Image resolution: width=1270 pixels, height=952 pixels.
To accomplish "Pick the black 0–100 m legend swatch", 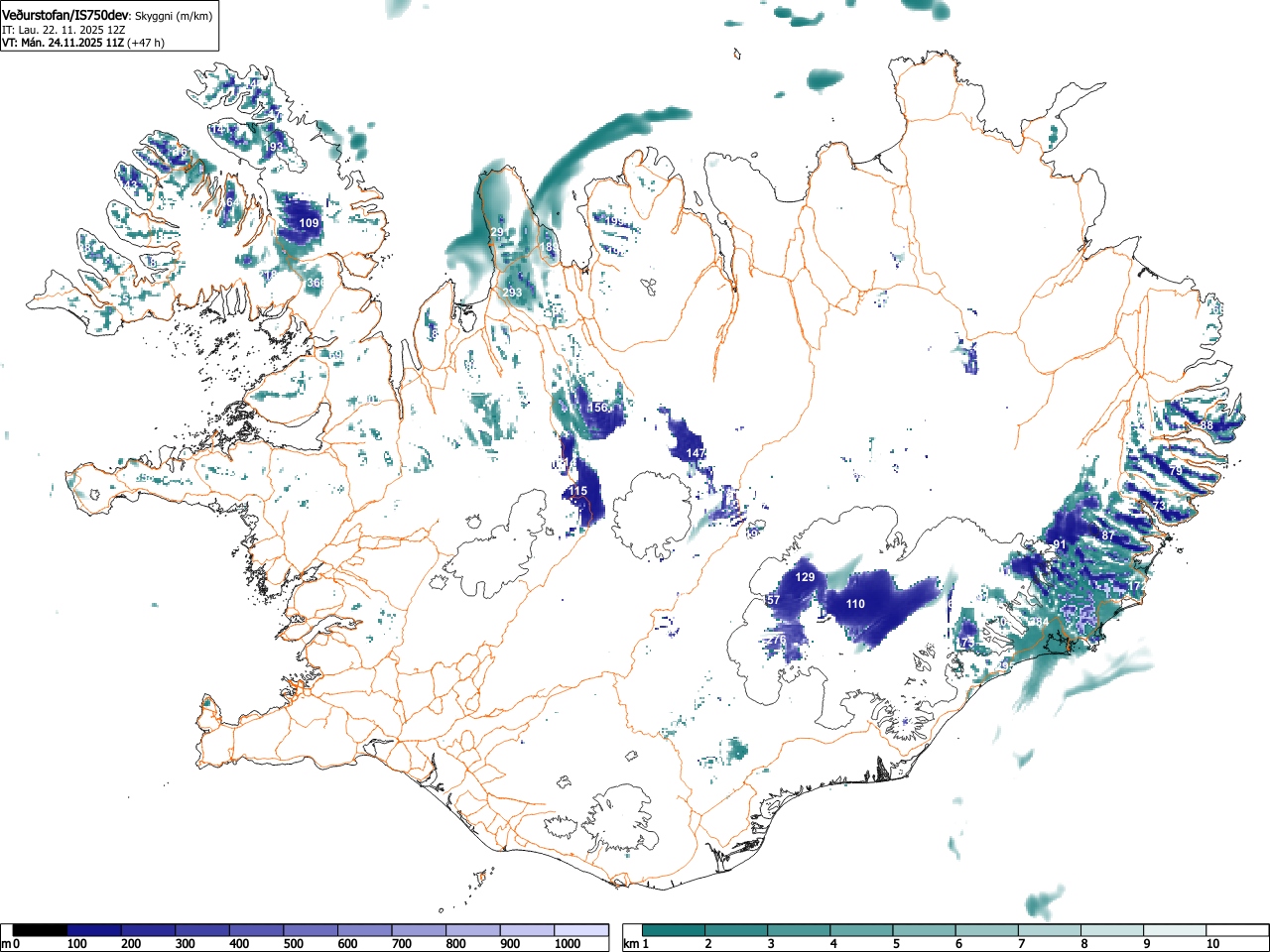I will coord(41,930).
